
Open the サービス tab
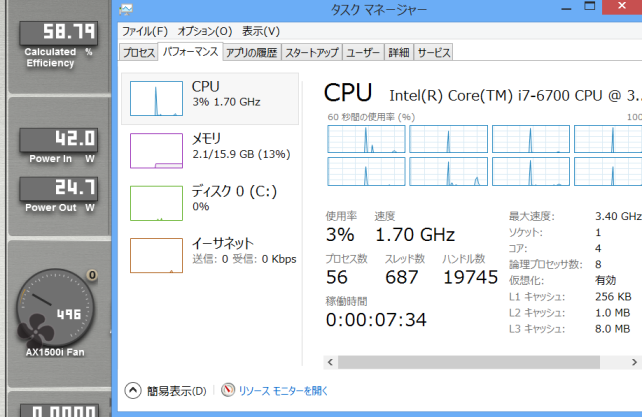433,52
